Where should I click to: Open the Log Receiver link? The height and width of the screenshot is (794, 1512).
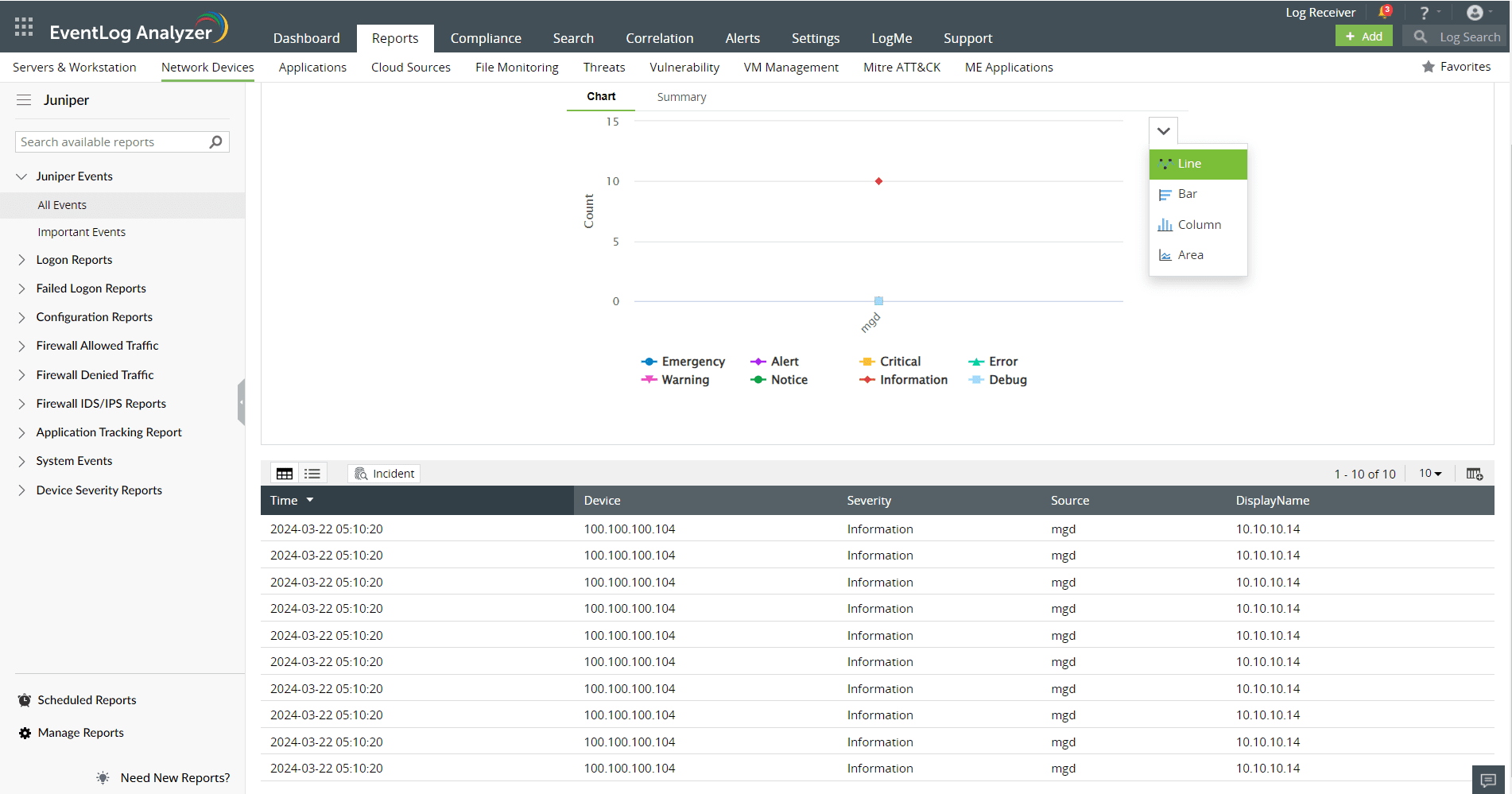pyautogui.click(x=1320, y=13)
